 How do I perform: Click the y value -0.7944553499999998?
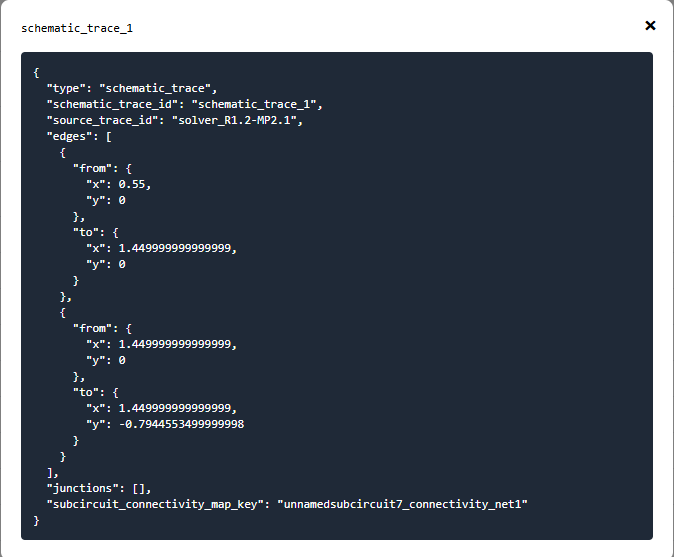[x=181, y=424]
